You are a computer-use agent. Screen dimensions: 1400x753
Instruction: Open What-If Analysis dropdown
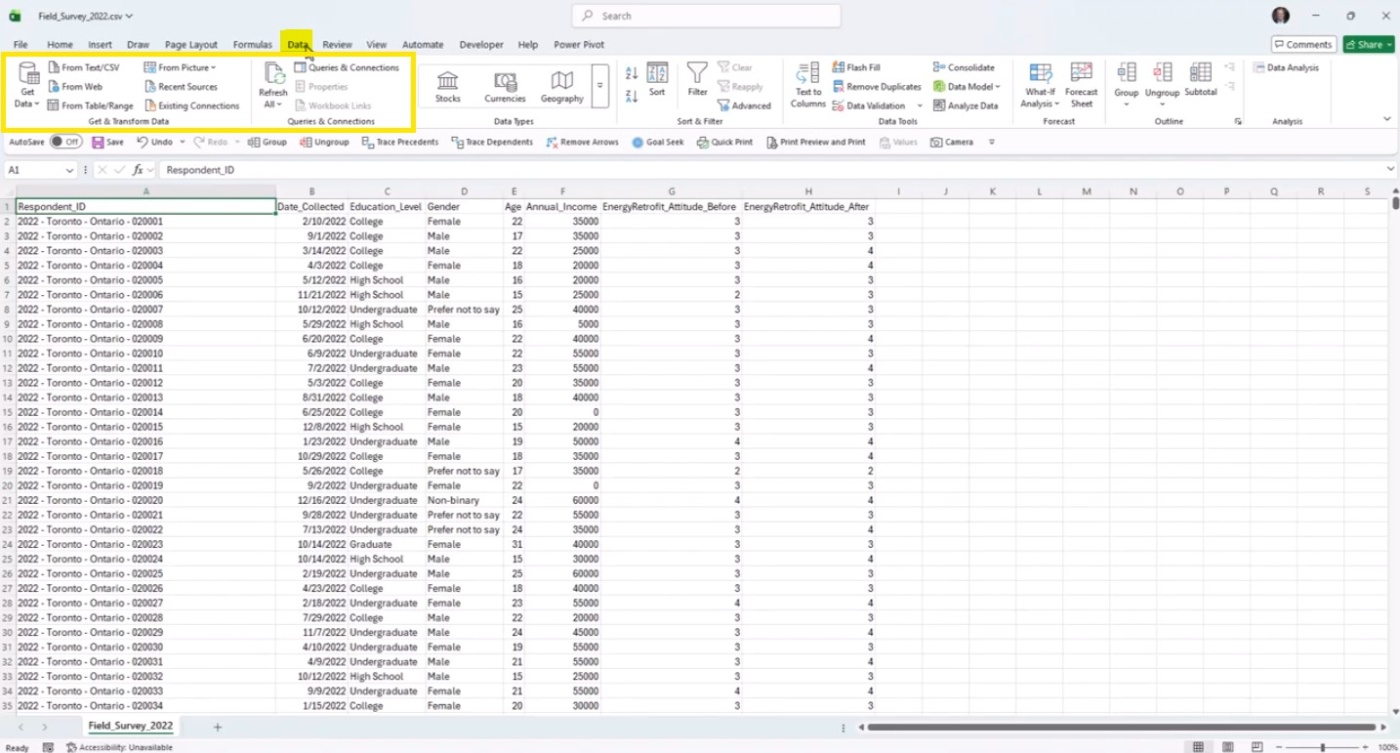(x=1040, y=85)
